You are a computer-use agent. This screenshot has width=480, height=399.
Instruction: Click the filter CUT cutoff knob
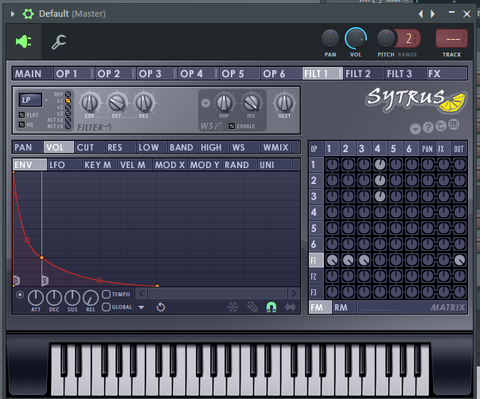pos(117,103)
